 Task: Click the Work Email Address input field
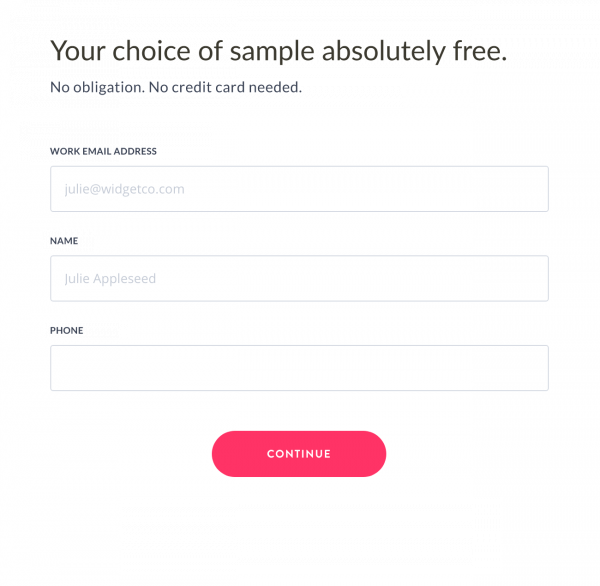pos(299,189)
